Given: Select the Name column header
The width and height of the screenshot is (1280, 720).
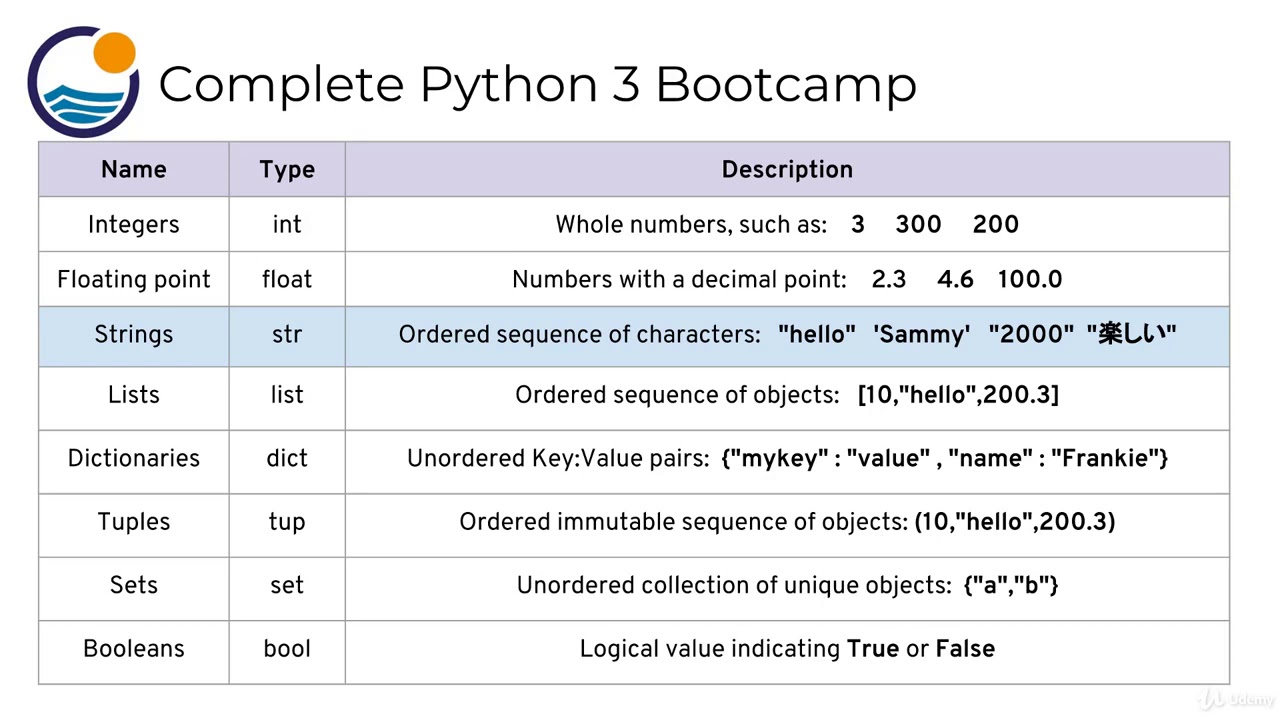Looking at the screenshot, I should (x=134, y=170).
